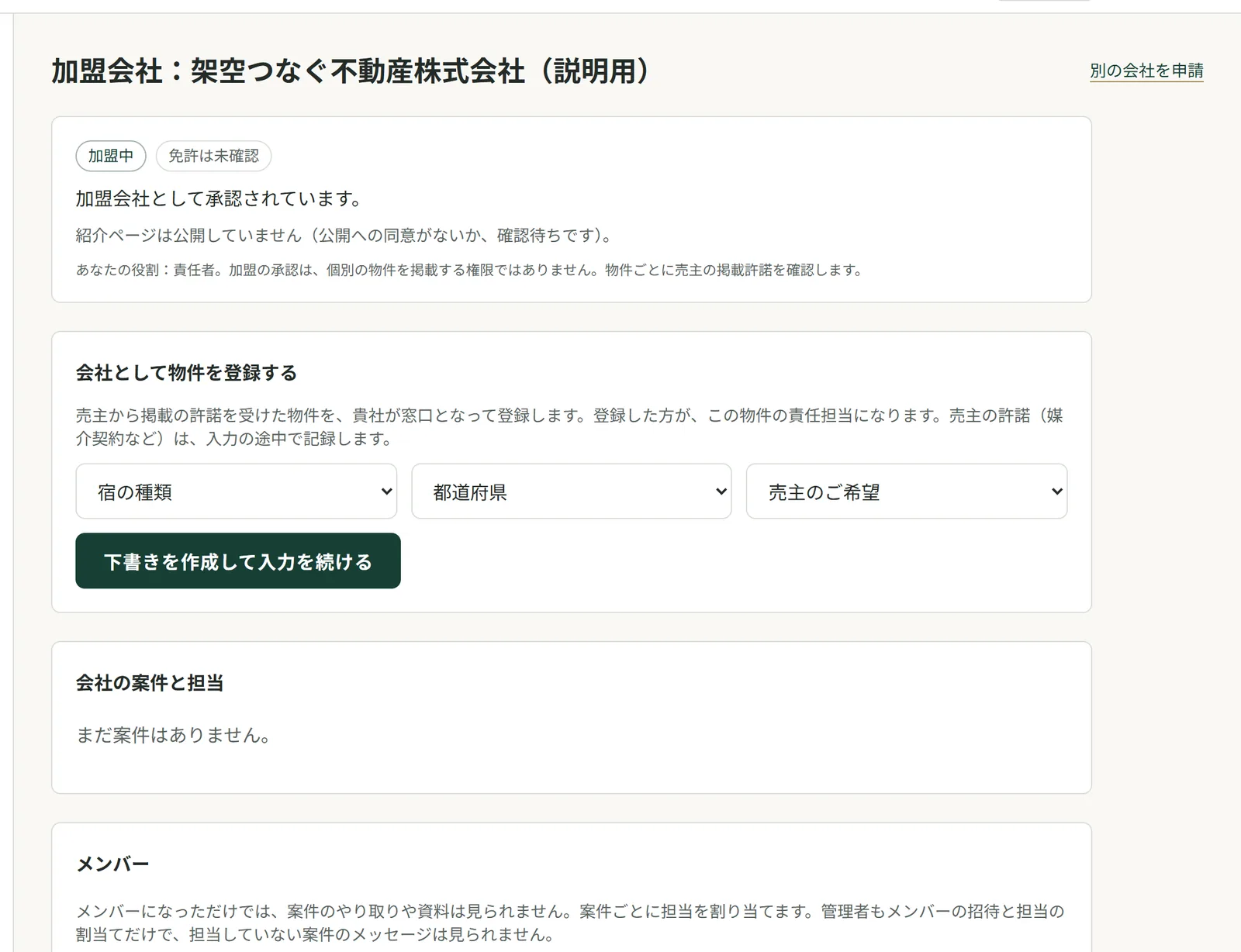Click the heading 会社の案件と担当

click(150, 683)
